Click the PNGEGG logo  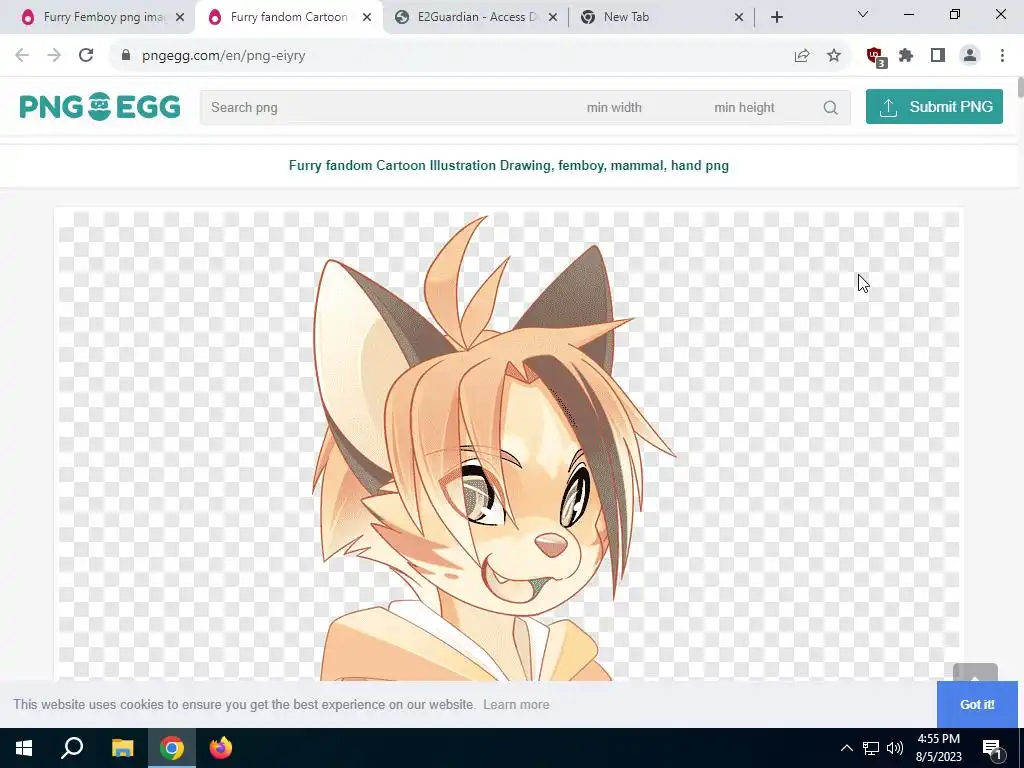[100, 106]
